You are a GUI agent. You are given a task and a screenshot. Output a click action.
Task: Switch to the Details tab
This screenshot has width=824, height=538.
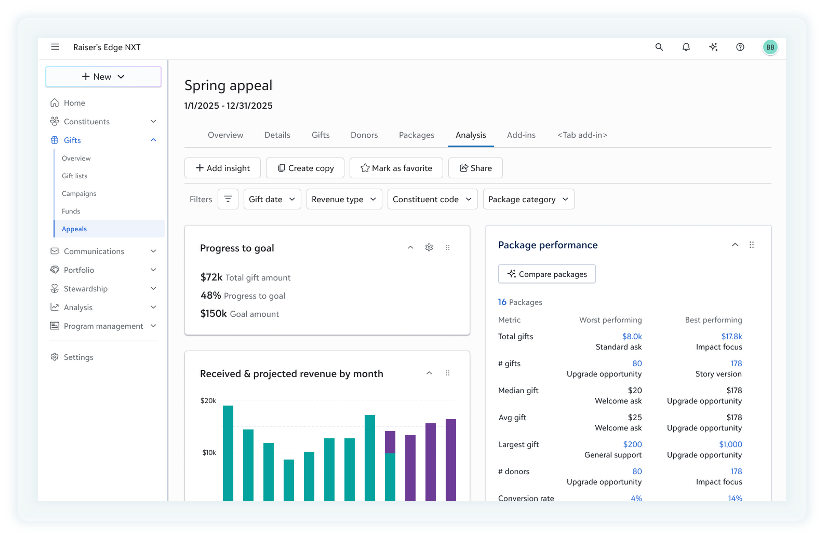[x=277, y=135]
